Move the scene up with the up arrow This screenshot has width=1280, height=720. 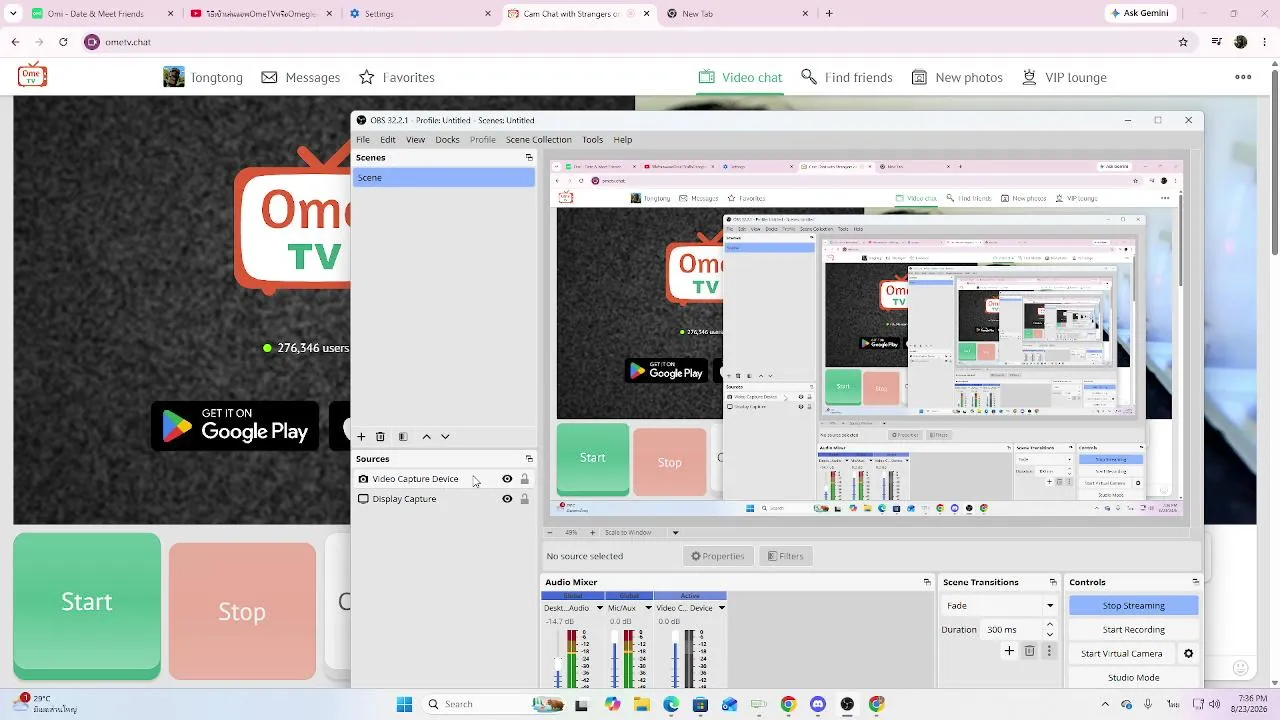tap(426, 437)
